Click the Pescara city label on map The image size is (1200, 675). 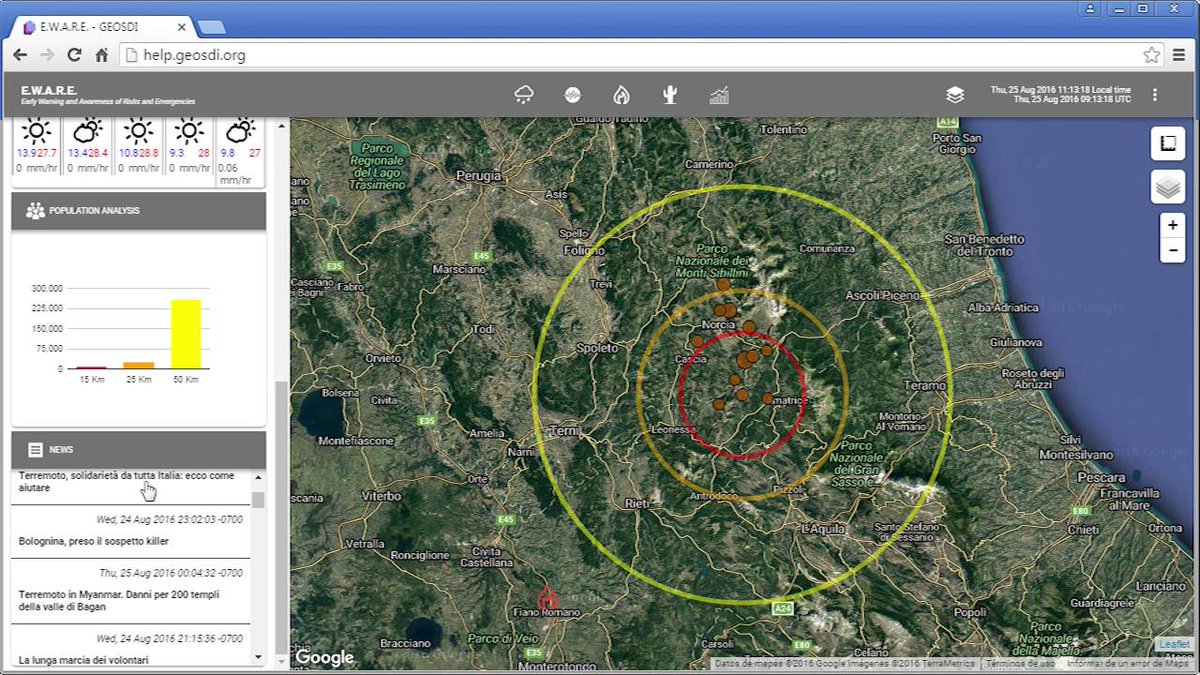point(1103,478)
